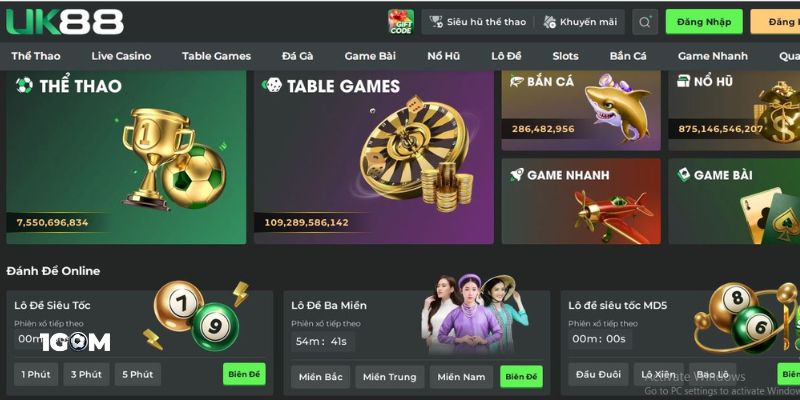Click the Miền Nam region button

[x=461, y=377]
